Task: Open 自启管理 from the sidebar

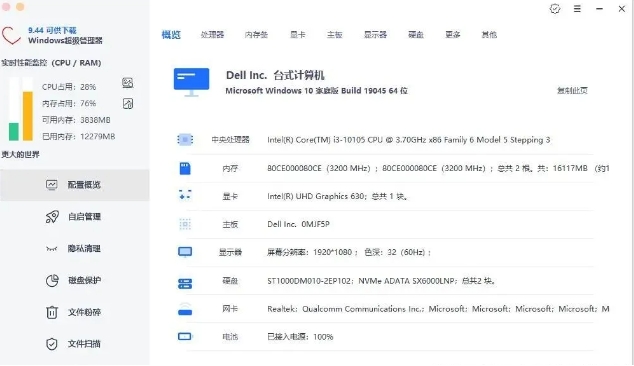Action: pyautogui.click(x=75, y=217)
